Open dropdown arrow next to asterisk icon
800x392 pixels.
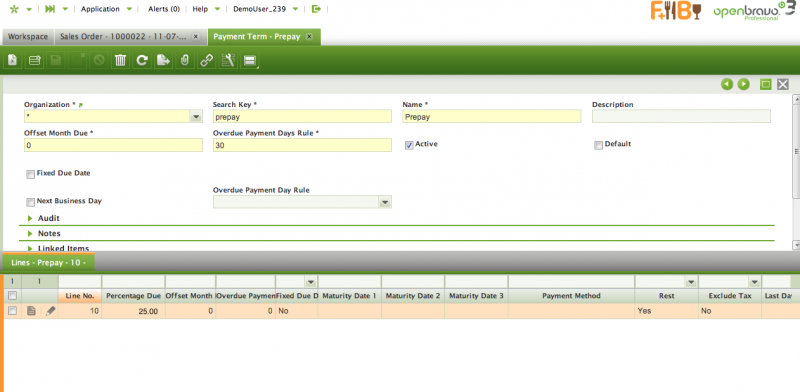pyautogui.click(x=29, y=9)
